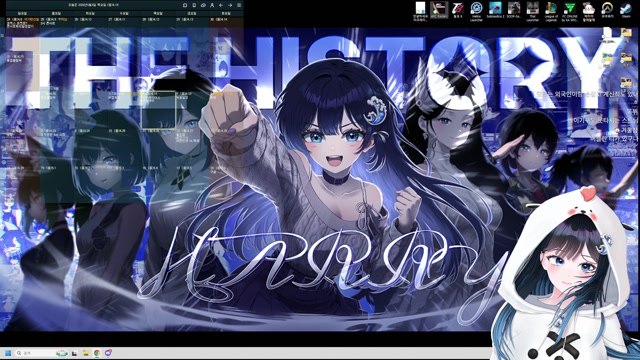The height and width of the screenshot is (360, 640).
Task: Click the home icon in calendar widget header
Action: [x=185, y=5]
